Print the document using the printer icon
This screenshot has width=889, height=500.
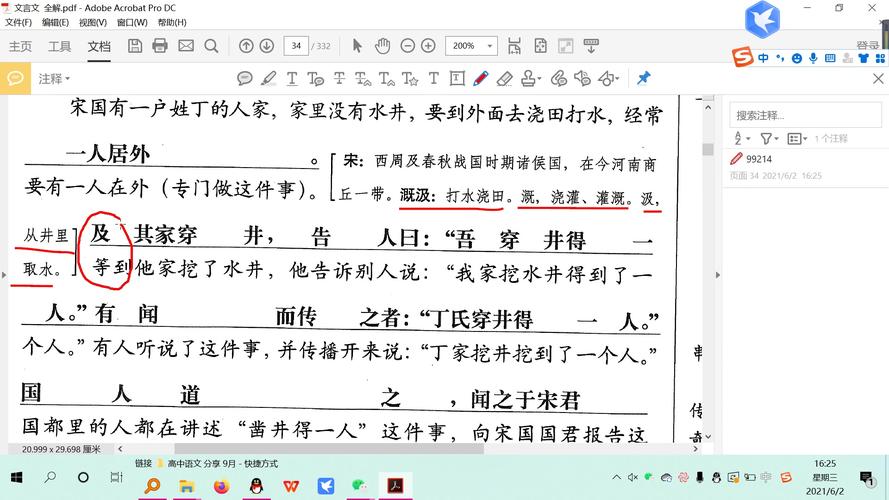click(x=160, y=46)
